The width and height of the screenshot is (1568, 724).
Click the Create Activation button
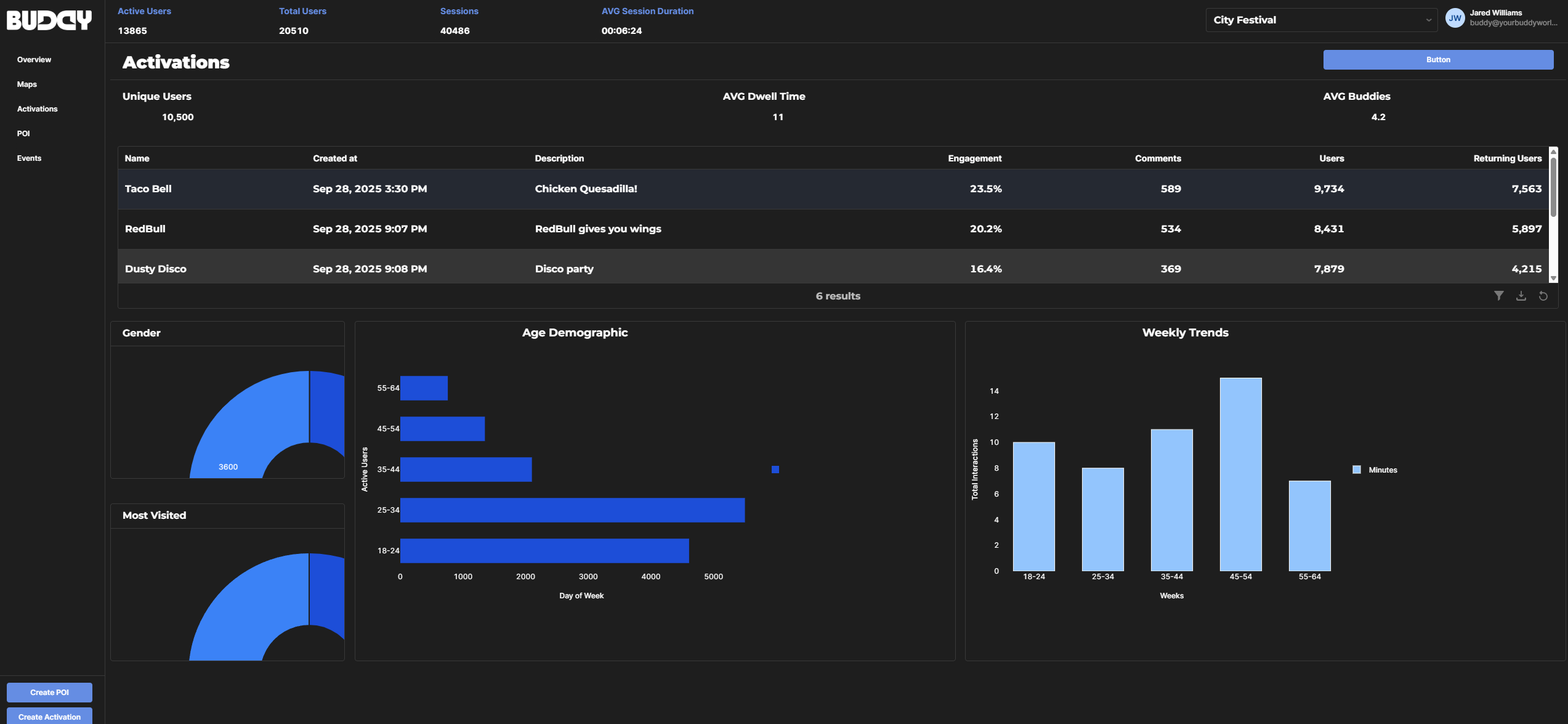point(49,717)
